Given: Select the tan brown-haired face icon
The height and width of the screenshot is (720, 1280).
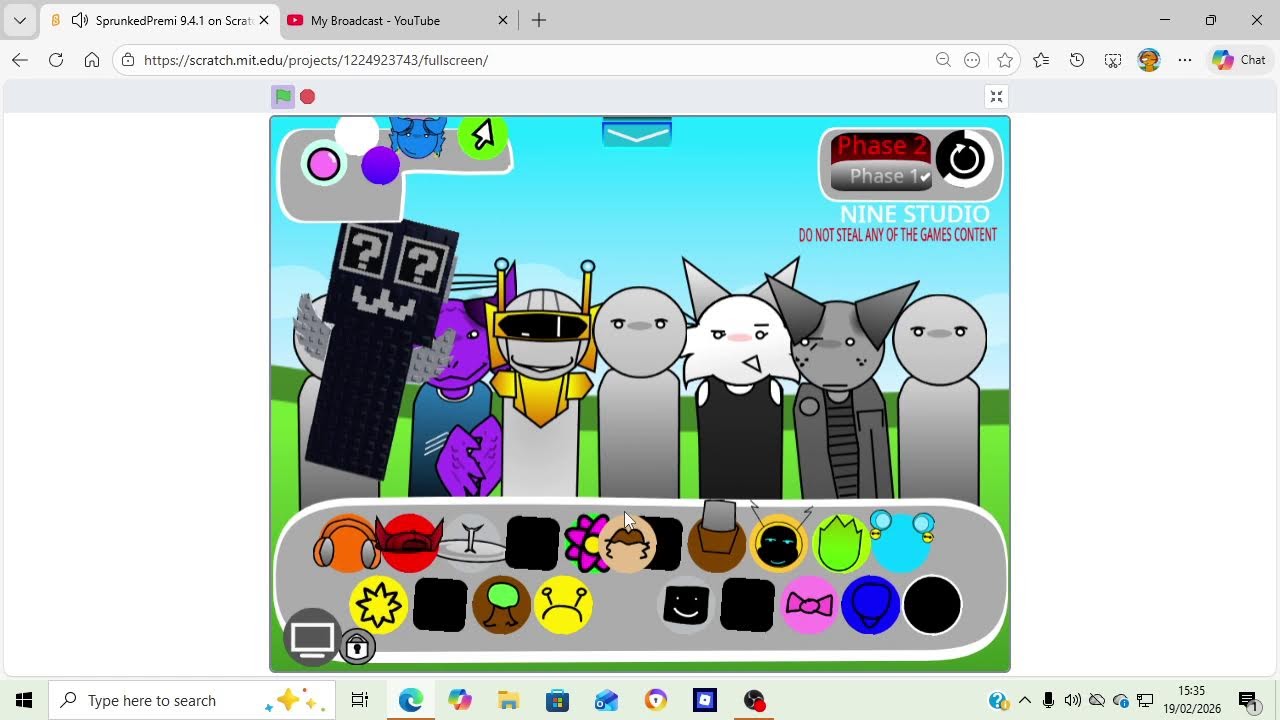Looking at the screenshot, I should click(628, 545).
